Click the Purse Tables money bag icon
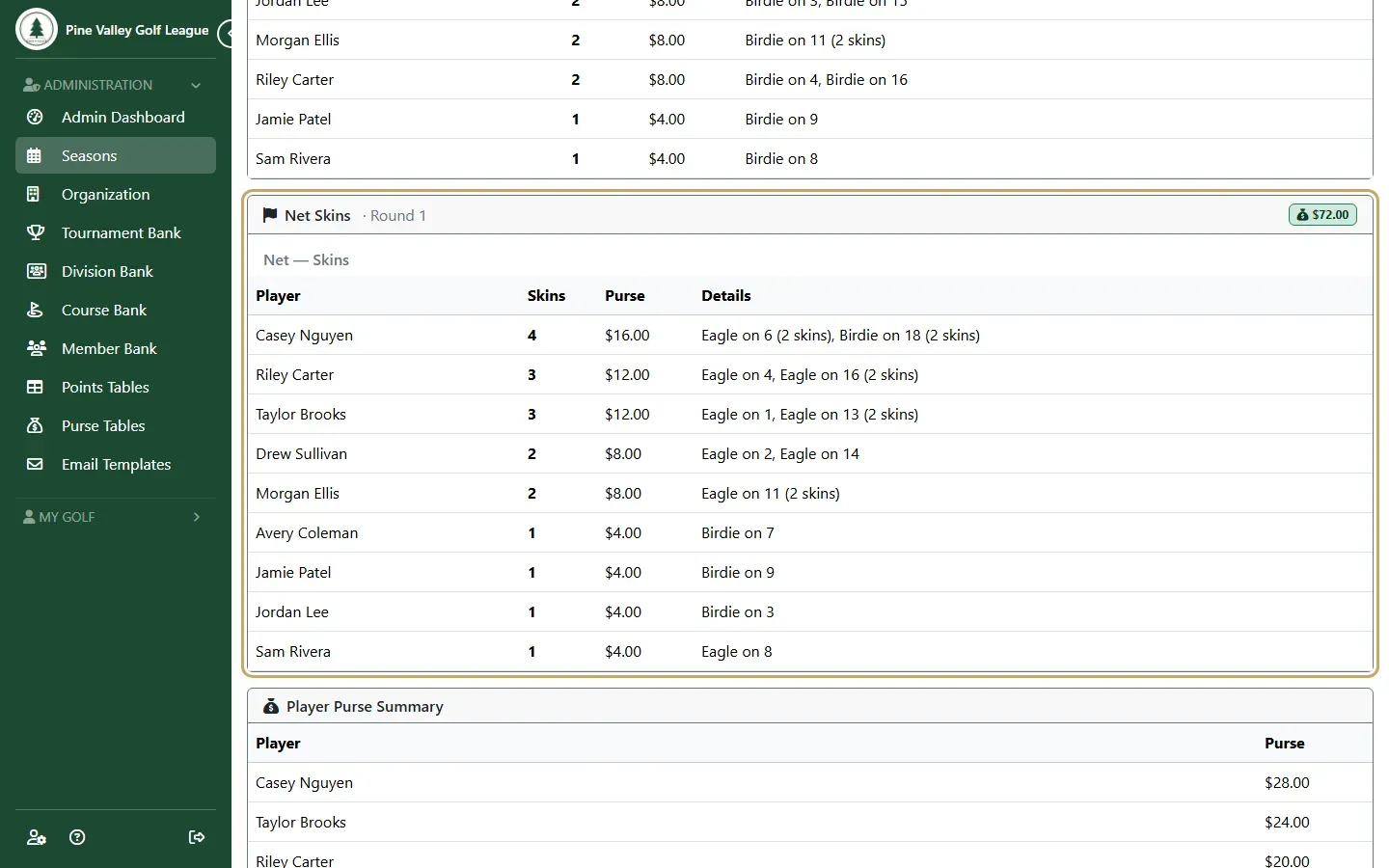Image resolution: width=1389 pixels, height=868 pixels. tap(35, 425)
